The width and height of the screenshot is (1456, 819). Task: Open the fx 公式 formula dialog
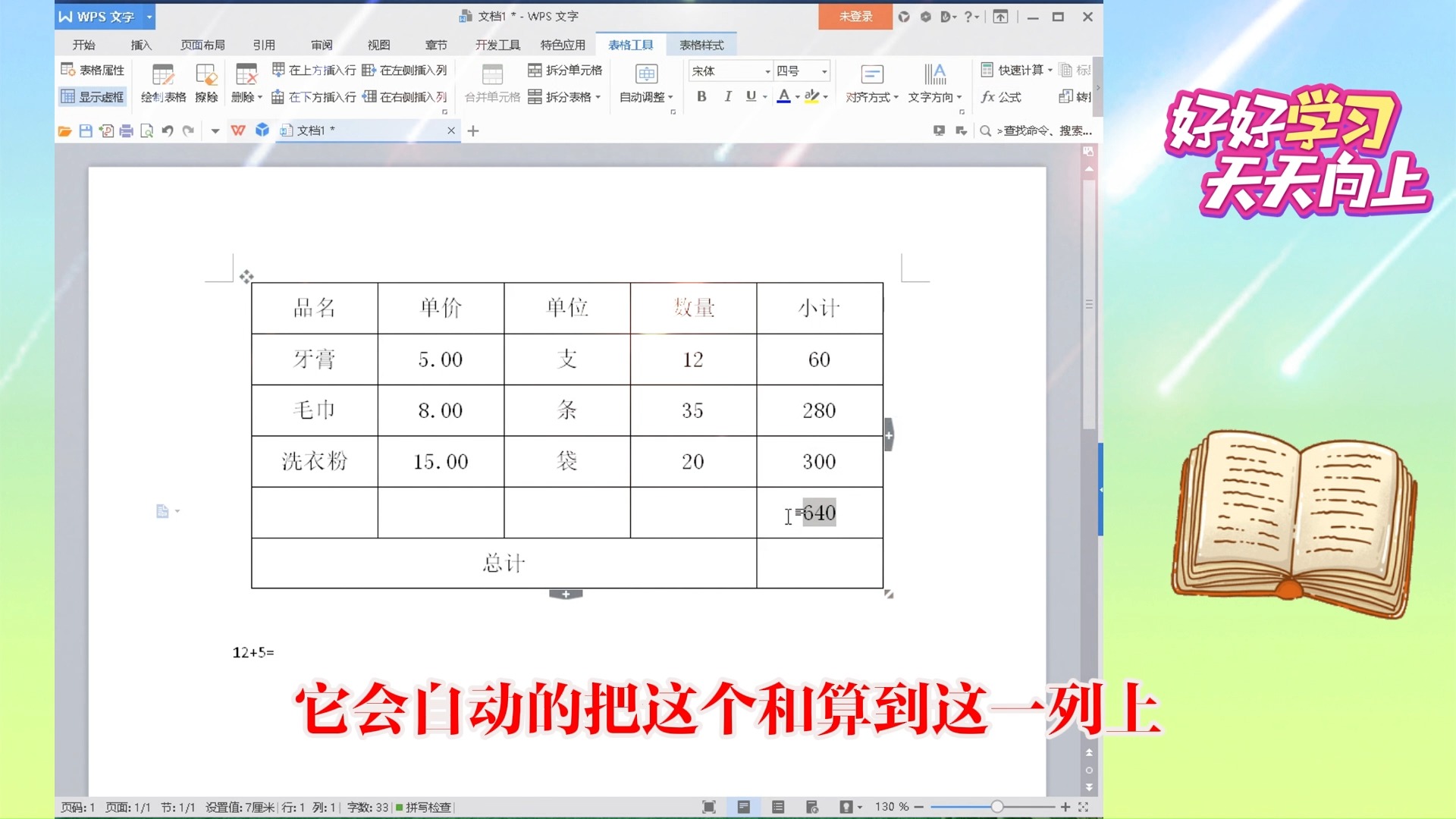1001,97
